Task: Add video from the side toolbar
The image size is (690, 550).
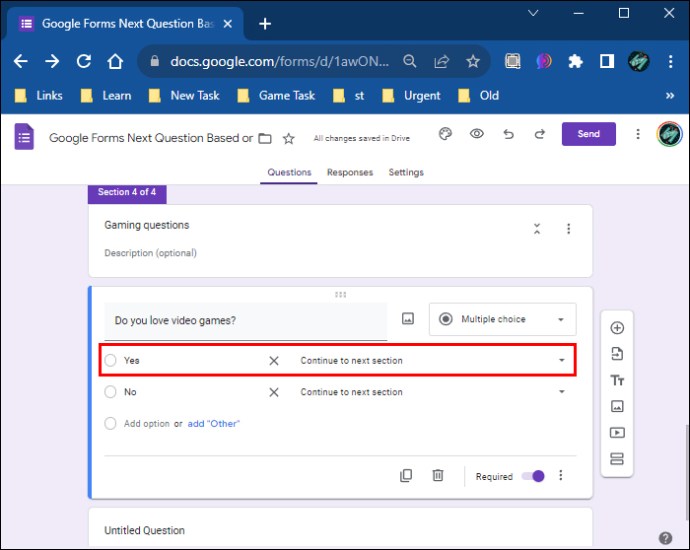Action: point(617,433)
